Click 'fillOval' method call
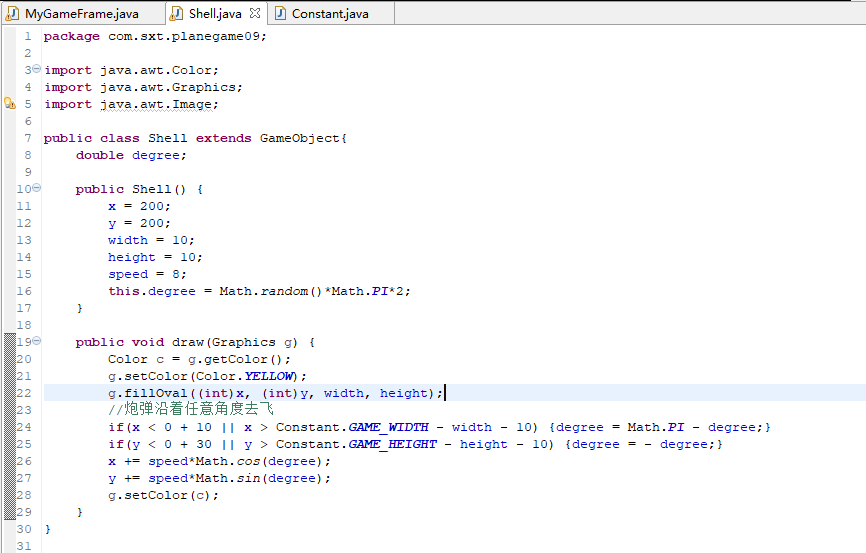Viewport: 866px width, 553px height. pos(156,393)
